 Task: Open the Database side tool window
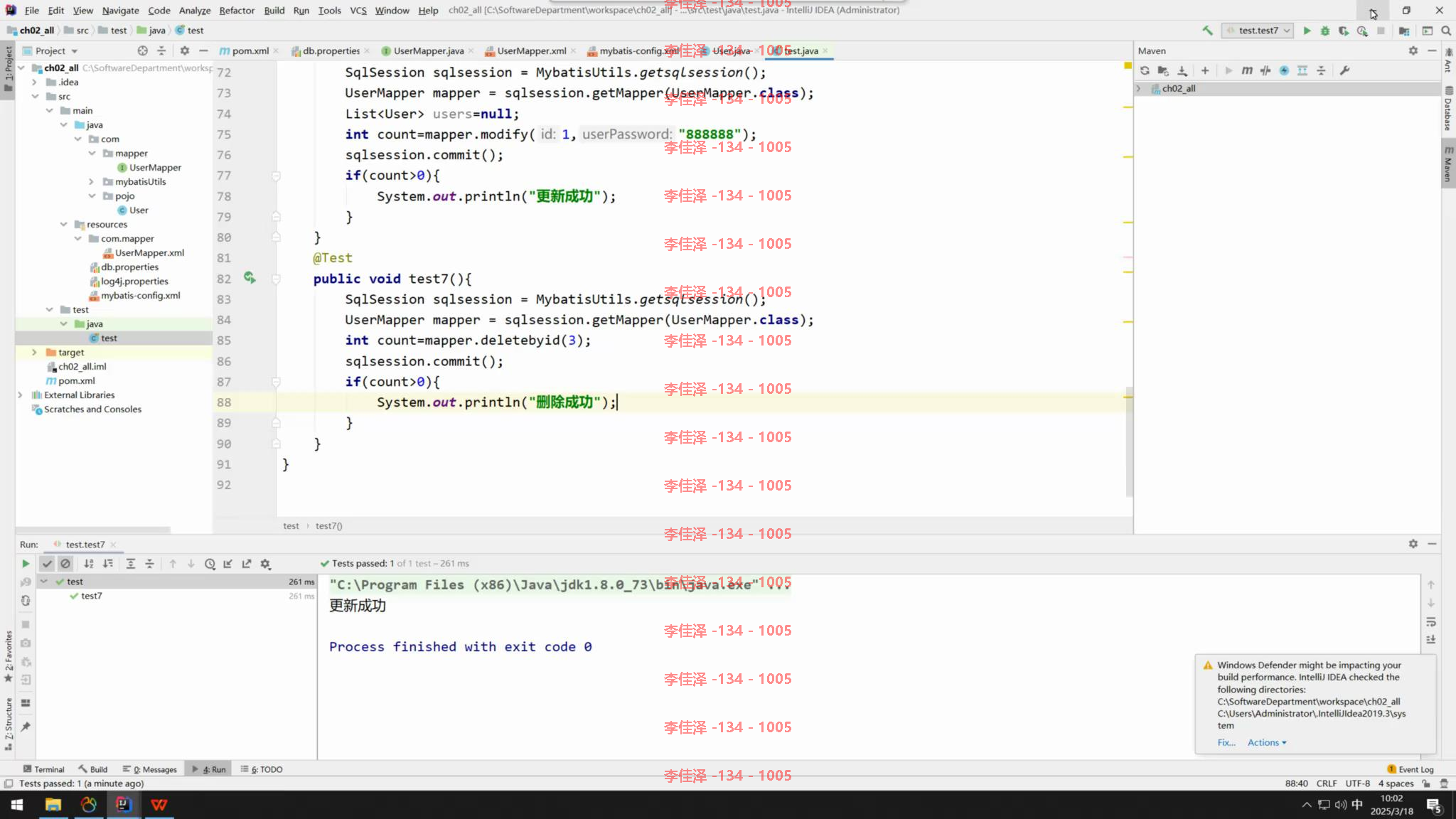pos(1448,109)
